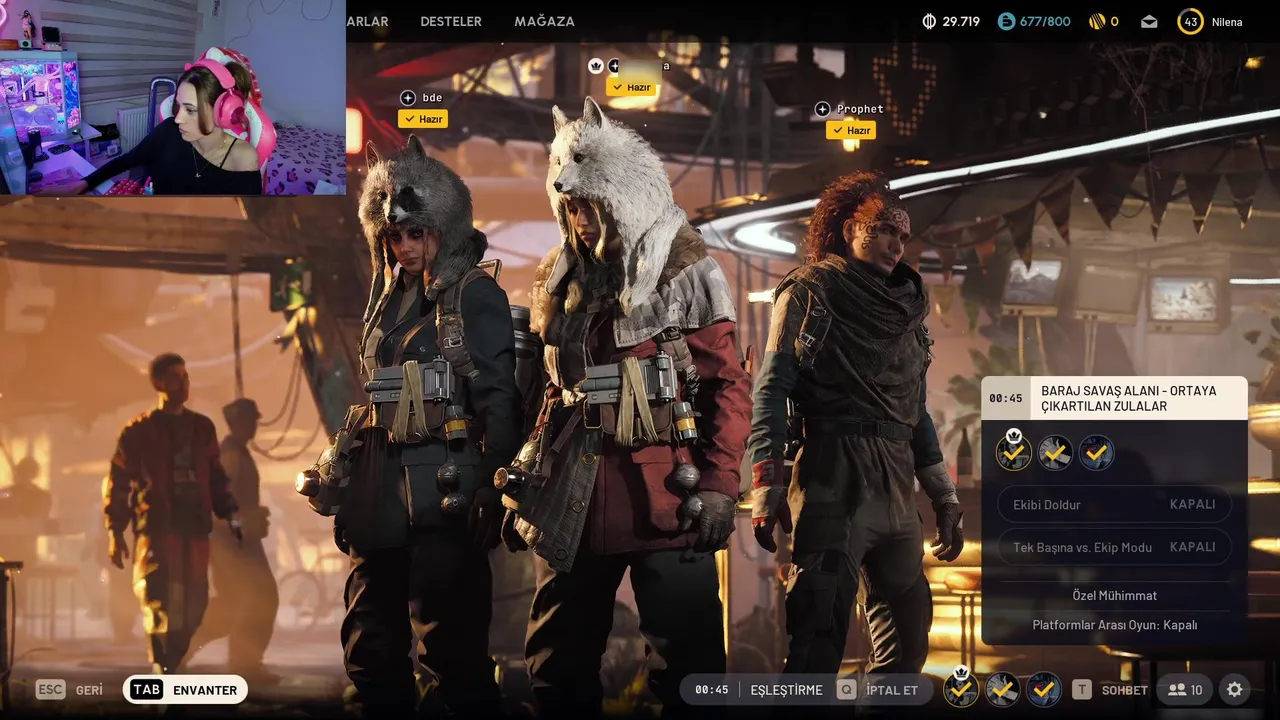Select the crowned leader avatar in match panel

tap(1014, 452)
